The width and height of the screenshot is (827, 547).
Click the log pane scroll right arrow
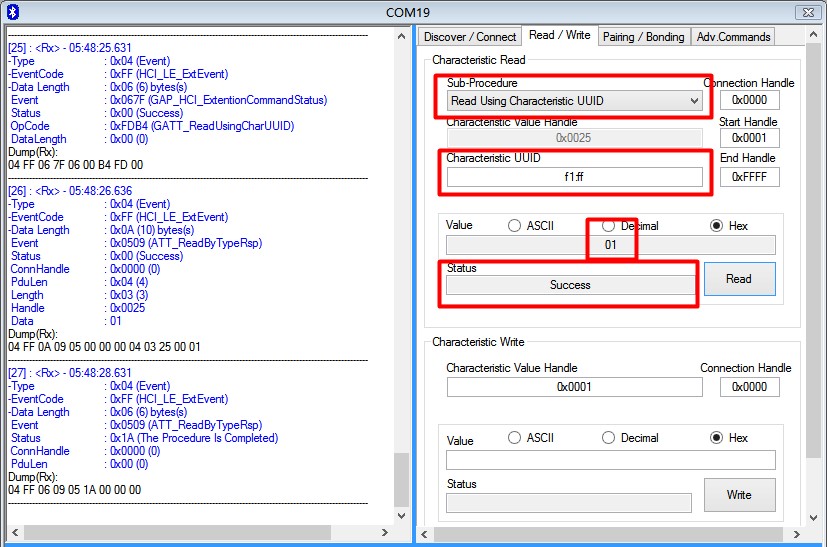click(x=385, y=532)
